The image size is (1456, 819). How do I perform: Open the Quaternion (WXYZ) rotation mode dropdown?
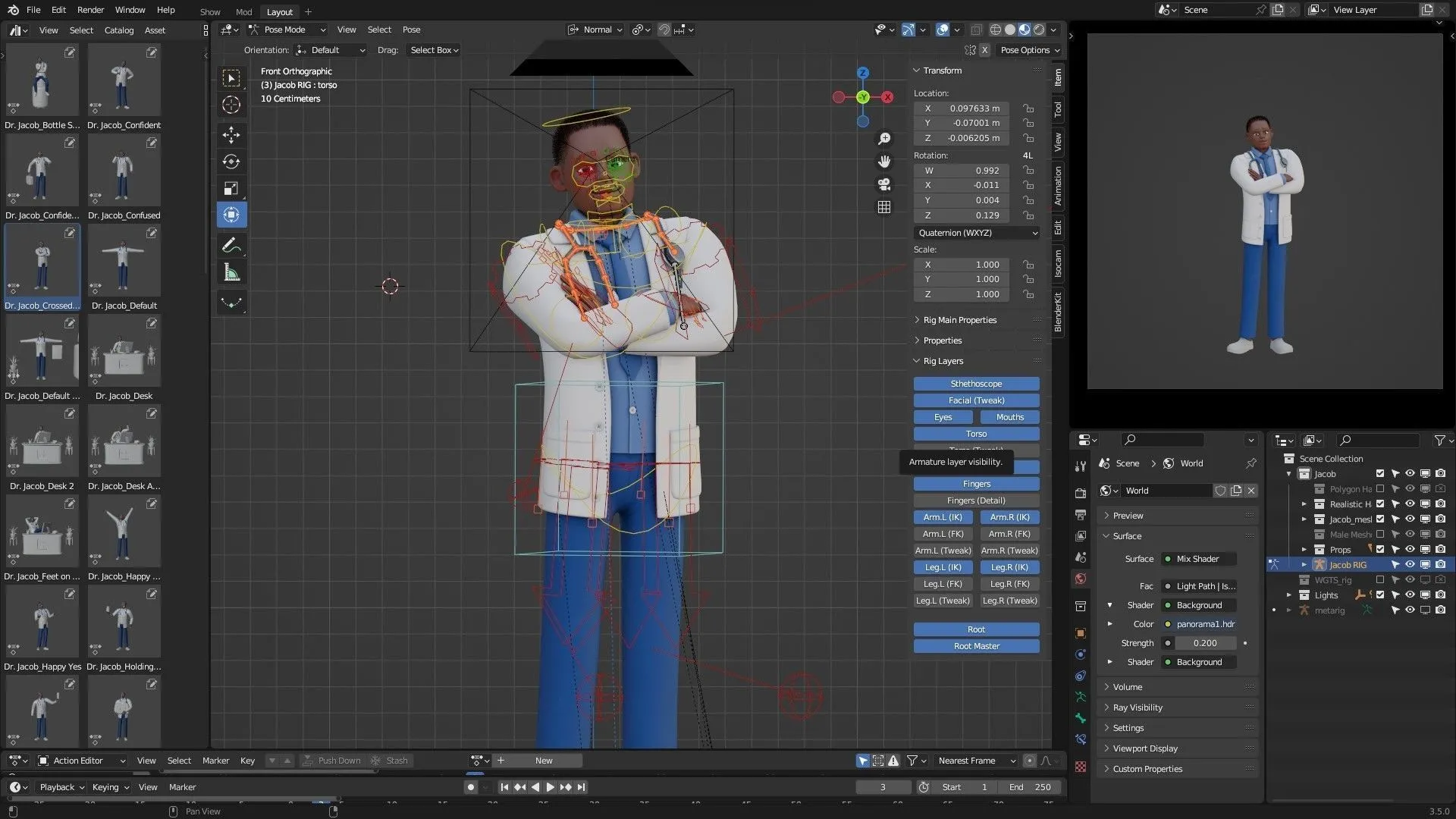coord(977,233)
